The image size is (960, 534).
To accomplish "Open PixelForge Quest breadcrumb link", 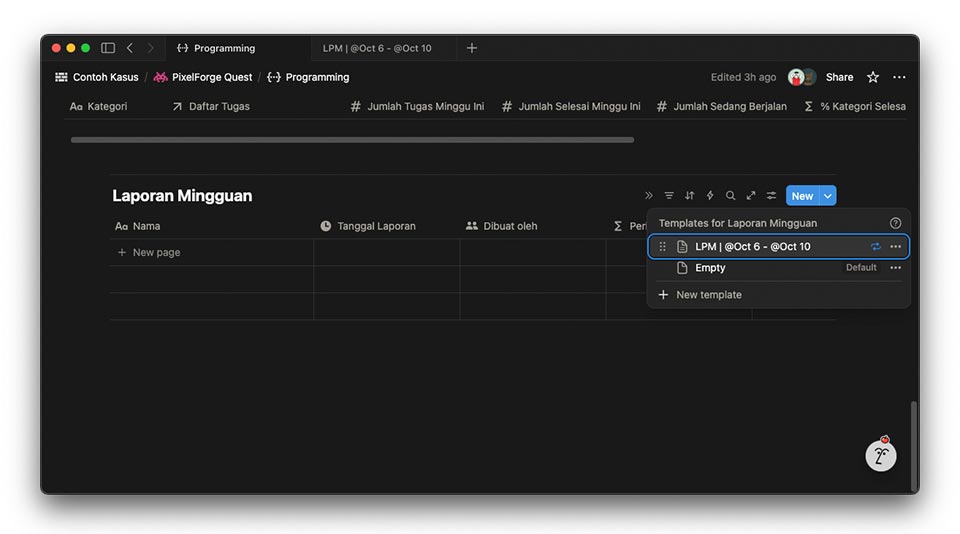I will tap(211, 77).
